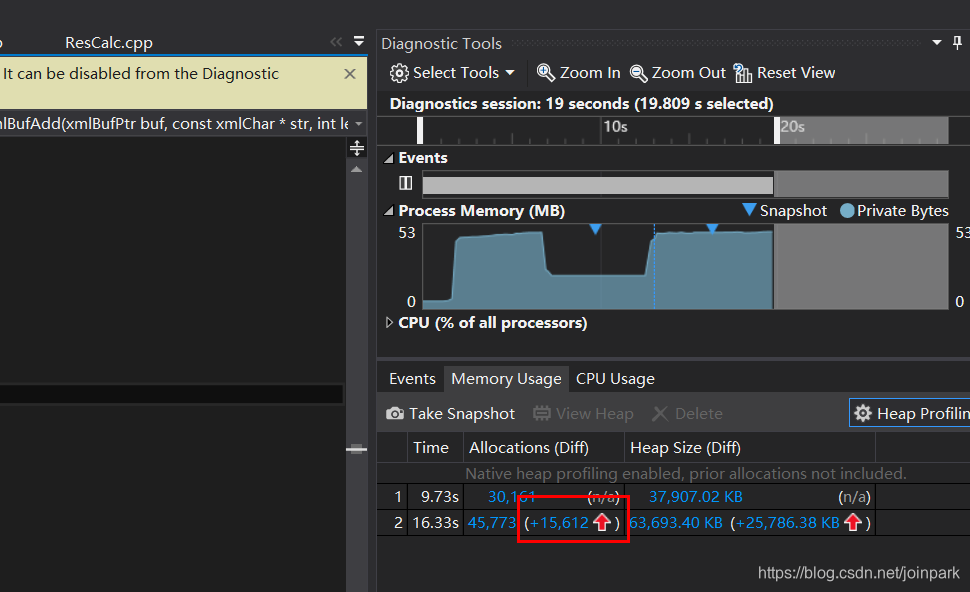Close the yellow notification bar
Viewport: 970px width, 592px height.
coord(350,74)
